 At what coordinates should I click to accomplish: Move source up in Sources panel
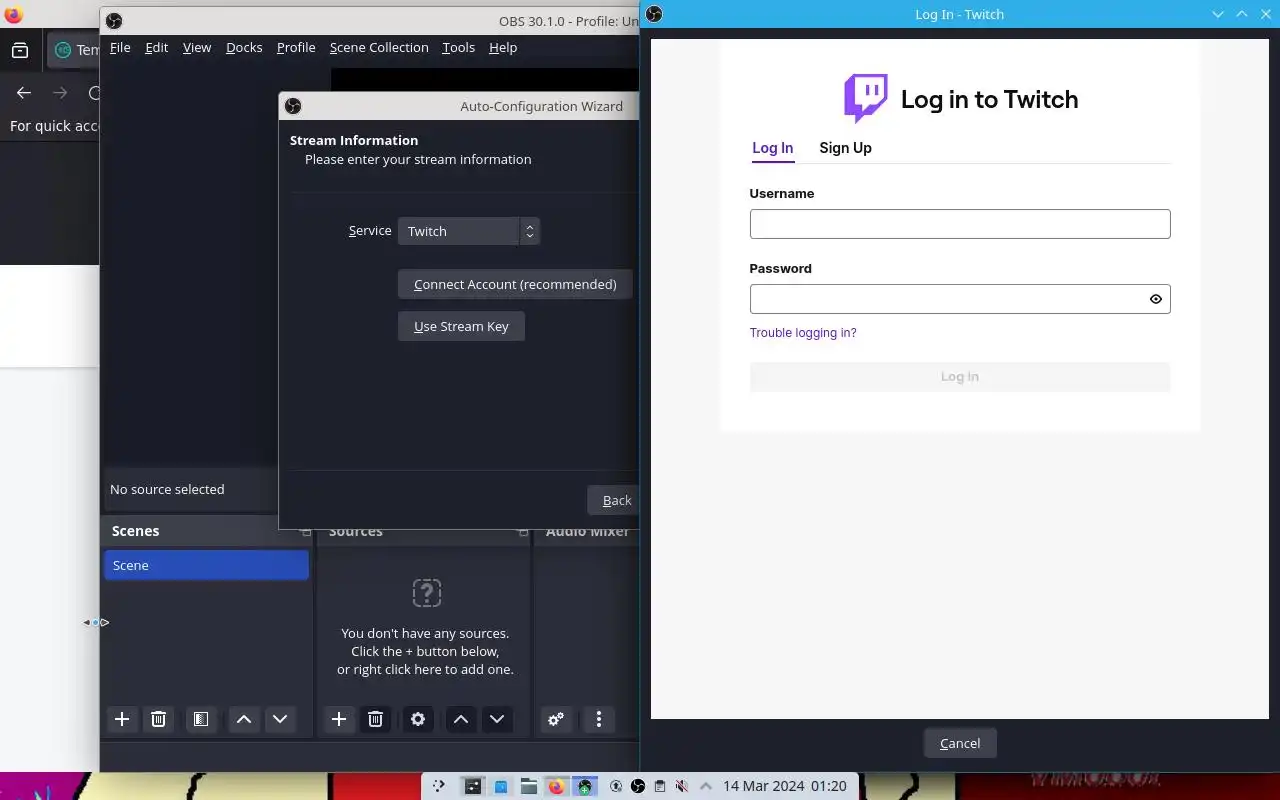coord(461,719)
